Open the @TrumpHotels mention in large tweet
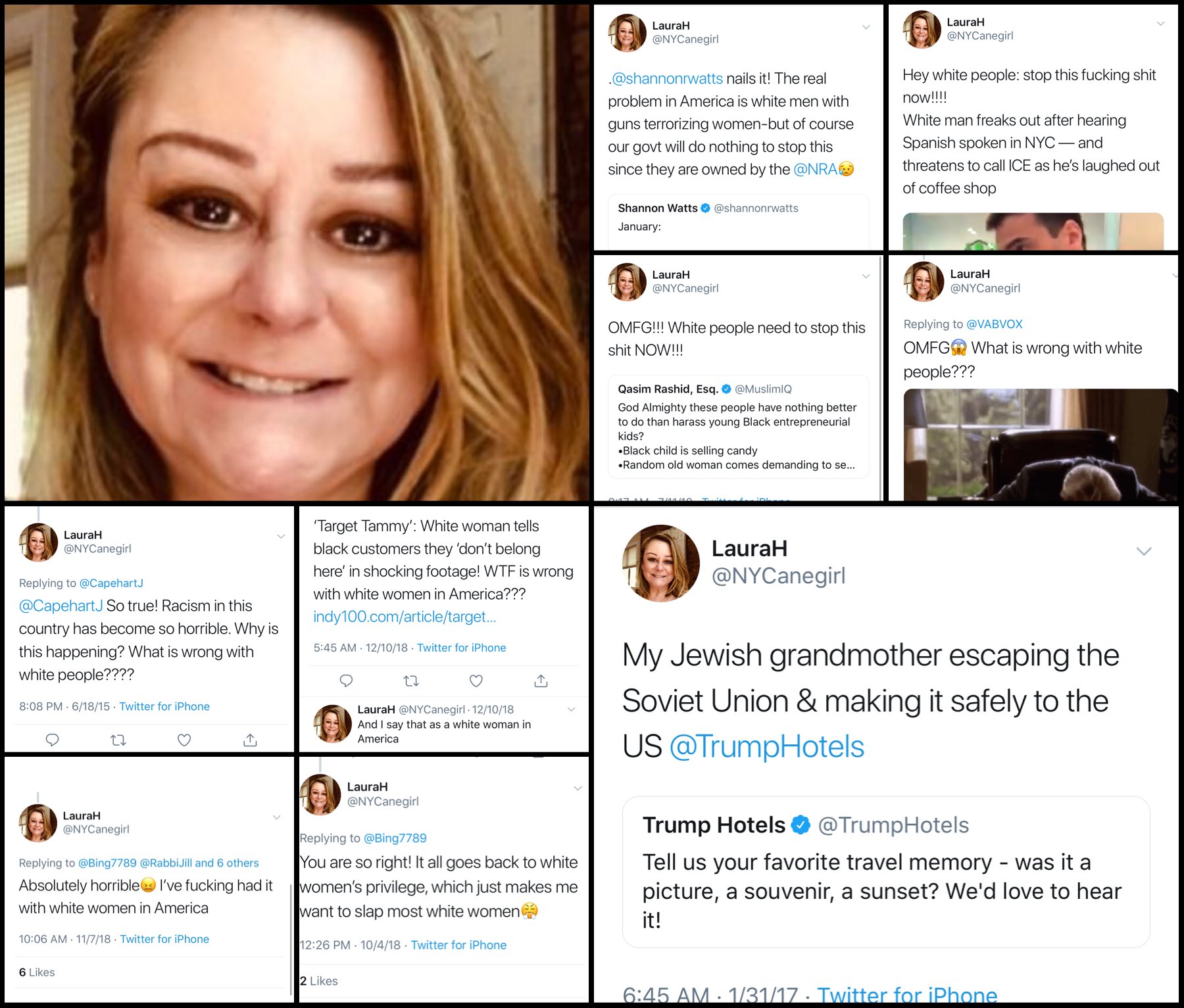The height and width of the screenshot is (1008, 1184). 766,746
